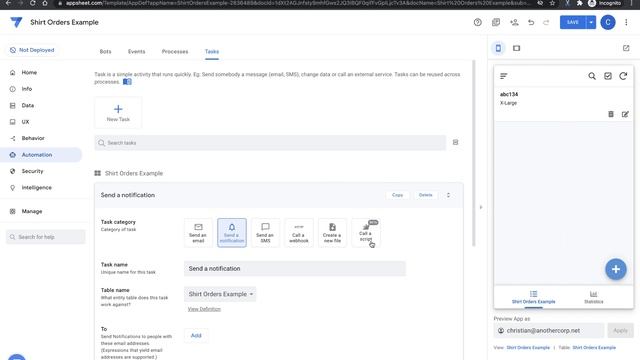
Task: Open the documentation pages icon in header
Action: 496,22
